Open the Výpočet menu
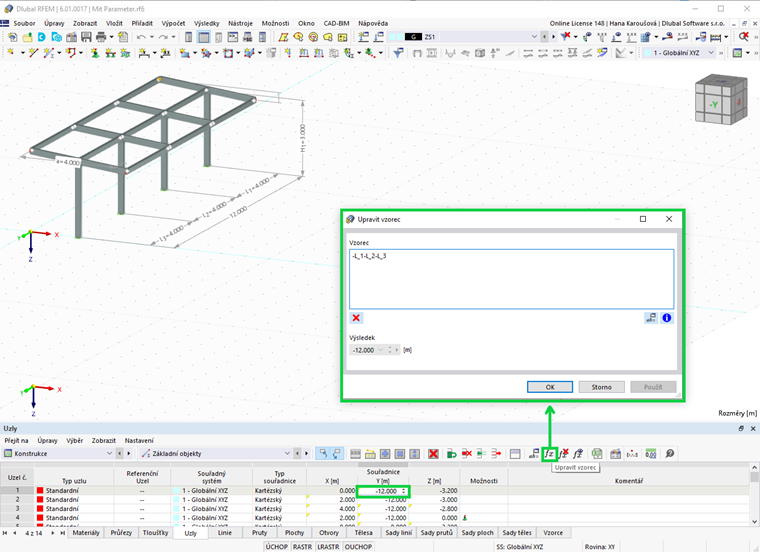This screenshot has height=552, width=760. (x=173, y=23)
